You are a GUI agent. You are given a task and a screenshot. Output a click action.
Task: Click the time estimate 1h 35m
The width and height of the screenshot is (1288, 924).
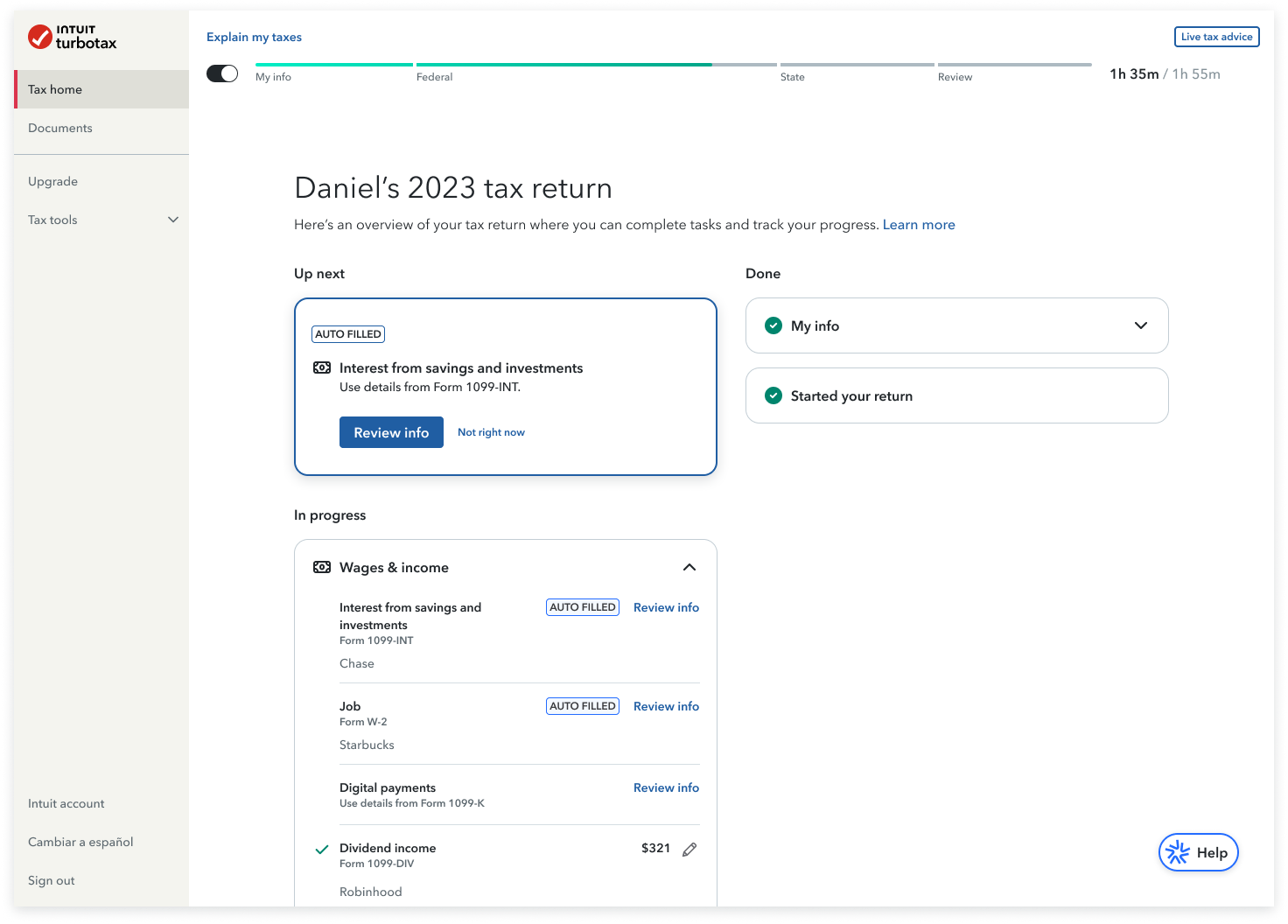pos(1134,74)
